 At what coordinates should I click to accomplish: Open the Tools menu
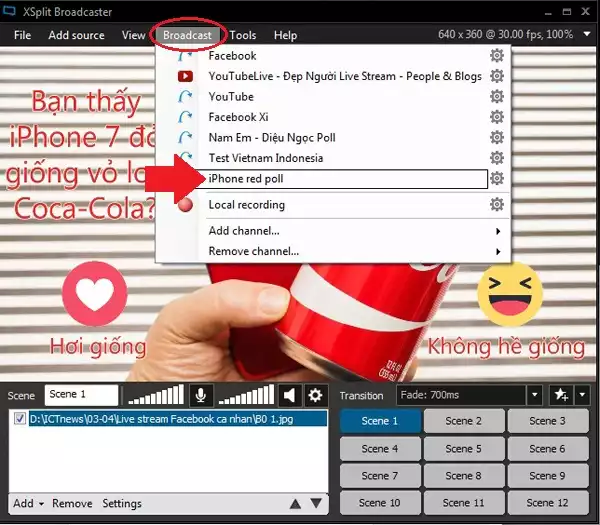click(243, 35)
